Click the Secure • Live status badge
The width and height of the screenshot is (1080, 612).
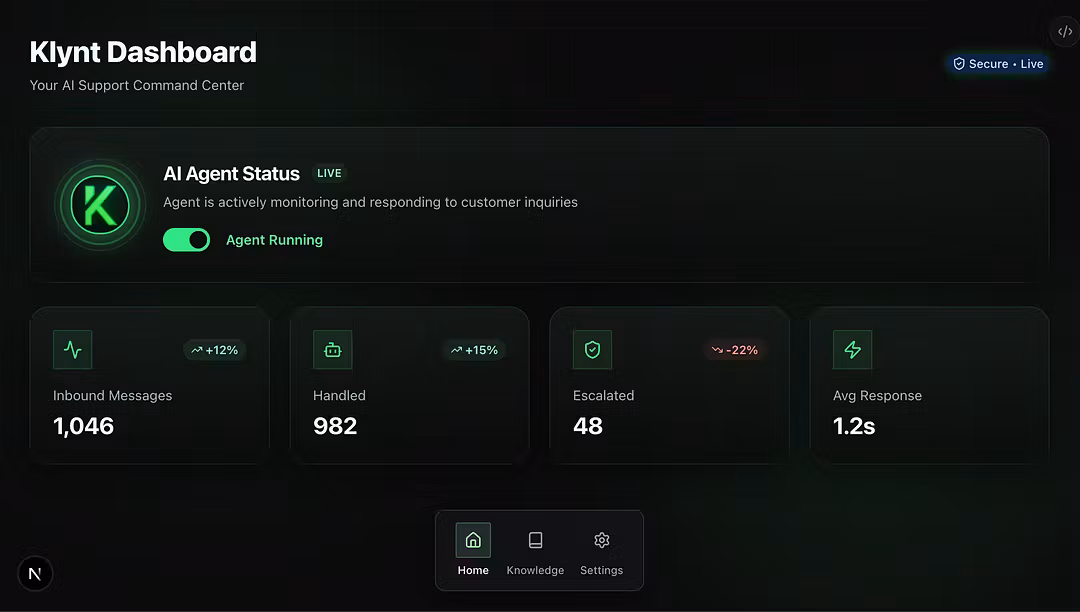click(997, 64)
